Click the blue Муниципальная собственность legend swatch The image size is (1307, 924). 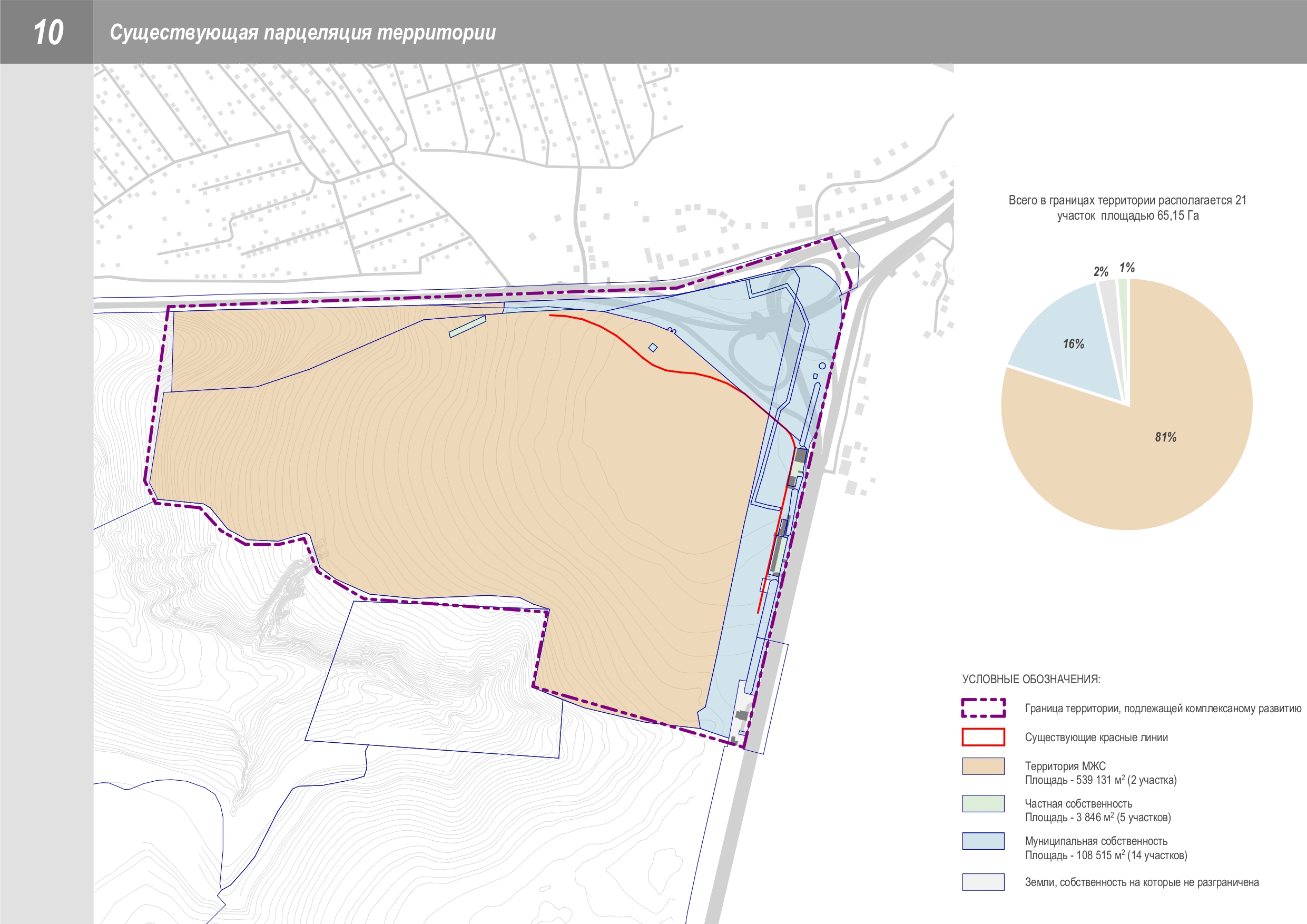click(x=983, y=841)
